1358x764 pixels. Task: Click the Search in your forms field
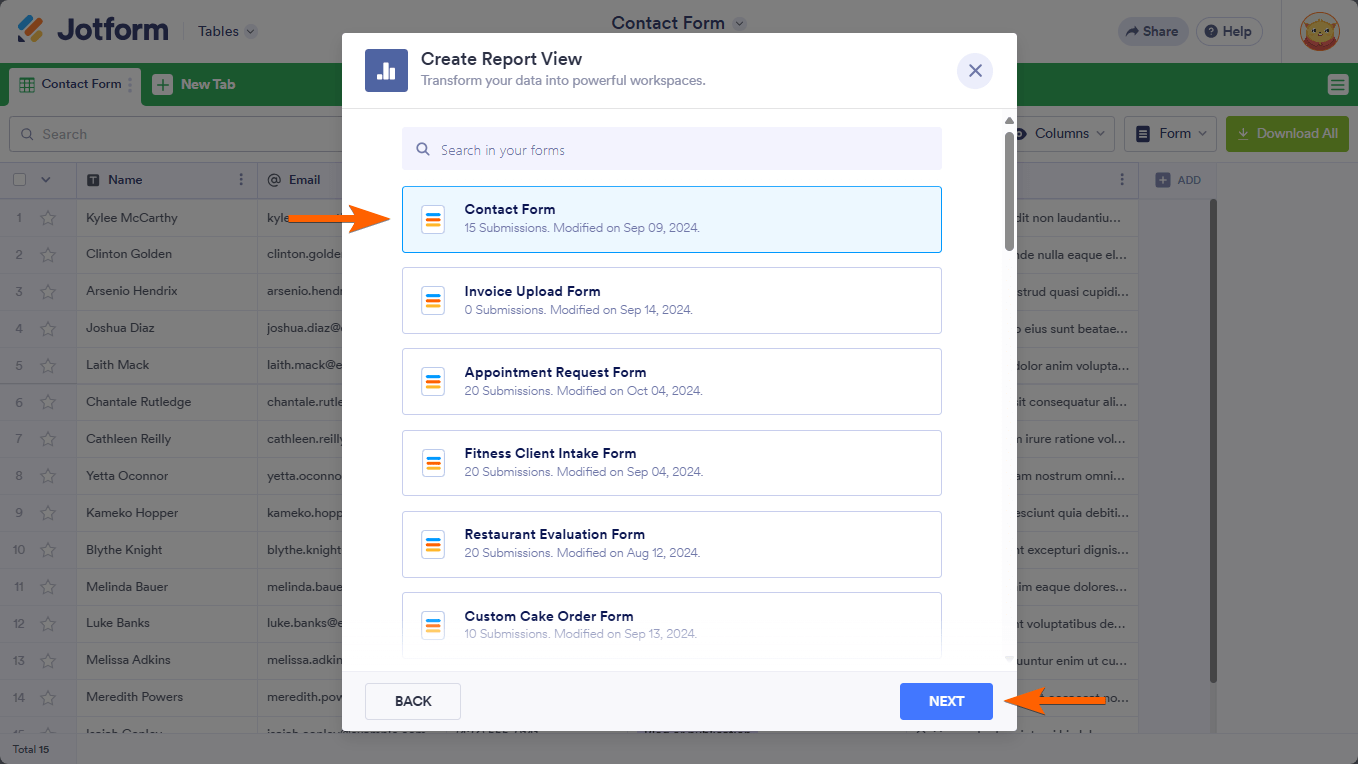(671, 150)
